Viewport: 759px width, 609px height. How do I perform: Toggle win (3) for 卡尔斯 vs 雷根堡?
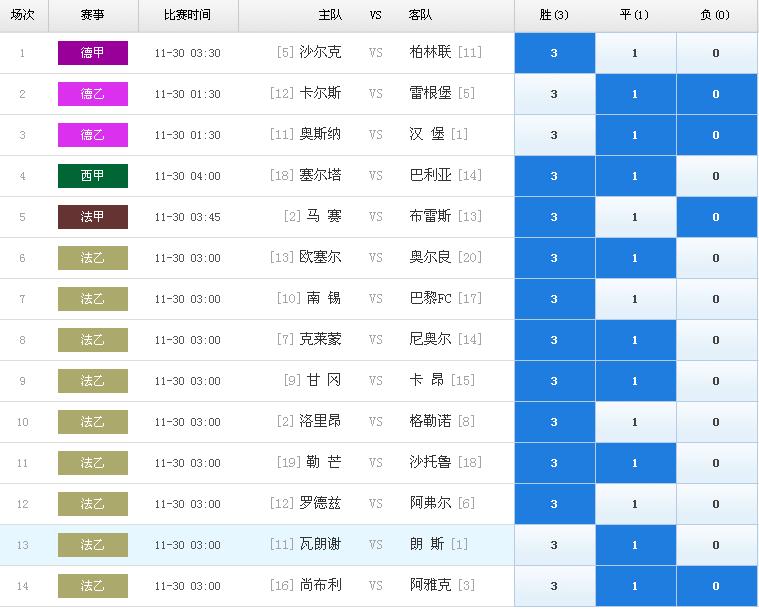(555, 94)
